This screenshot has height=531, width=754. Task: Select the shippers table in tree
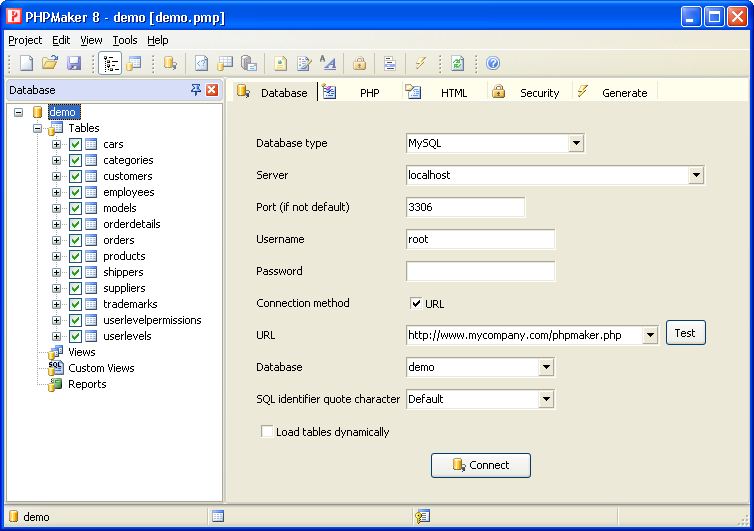[x=123, y=272]
